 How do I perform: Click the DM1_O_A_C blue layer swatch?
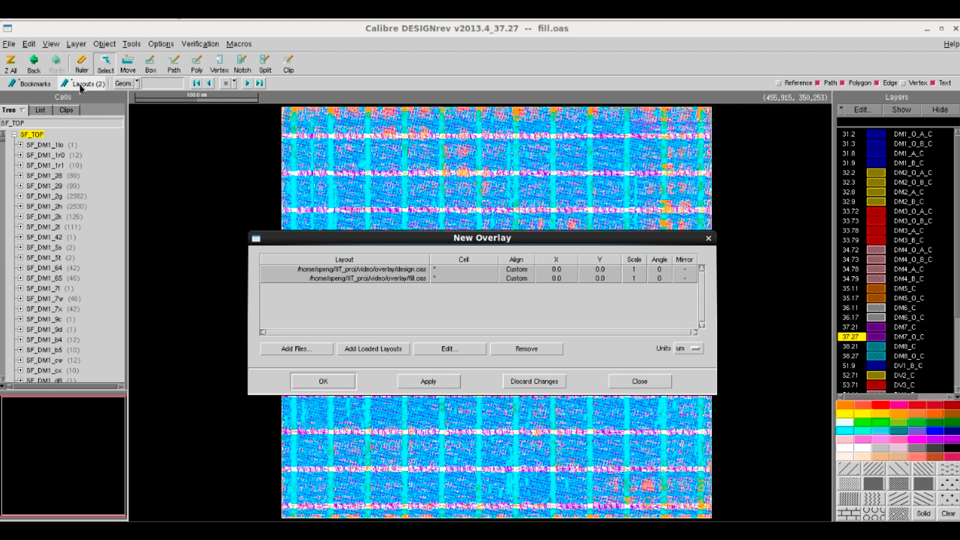coord(876,134)
